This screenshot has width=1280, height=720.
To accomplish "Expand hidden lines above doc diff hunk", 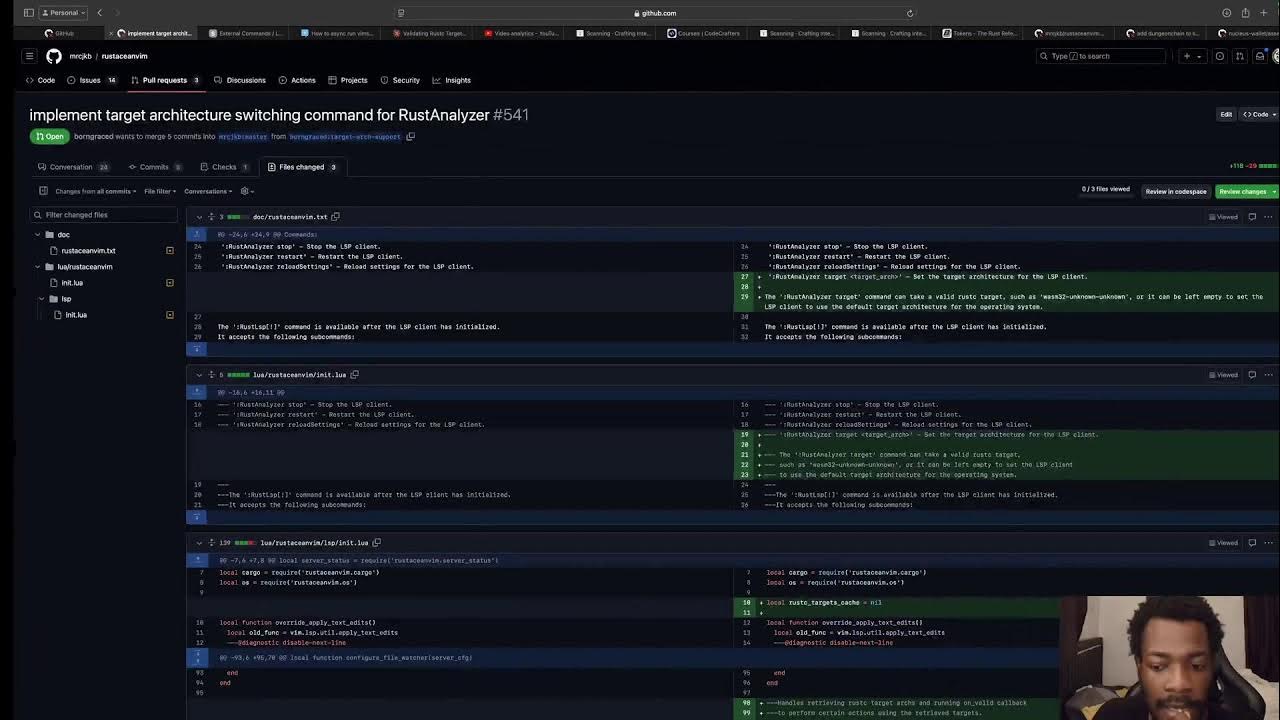I will 197,234.
